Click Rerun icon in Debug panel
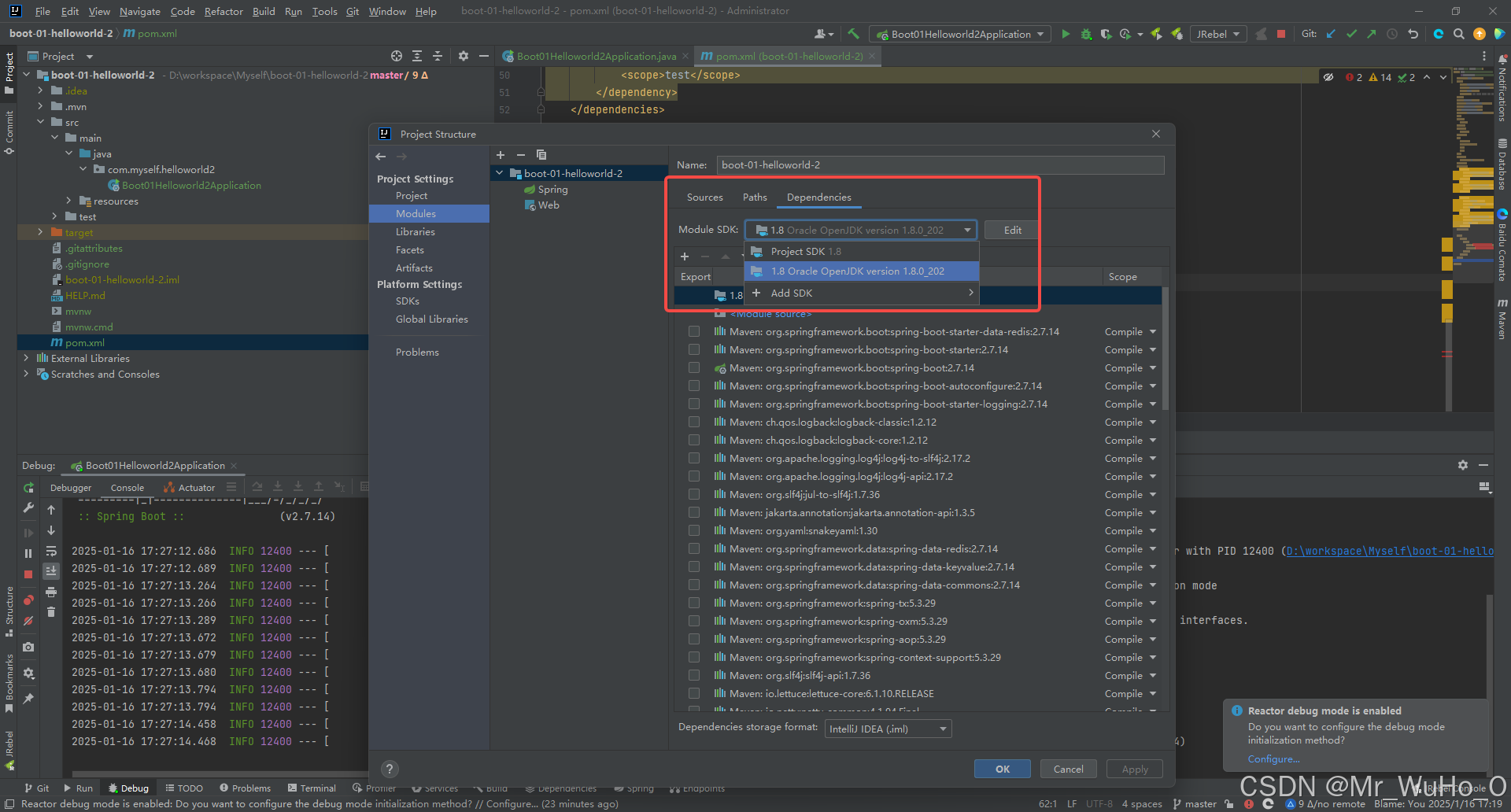 [x=28, y=488]
